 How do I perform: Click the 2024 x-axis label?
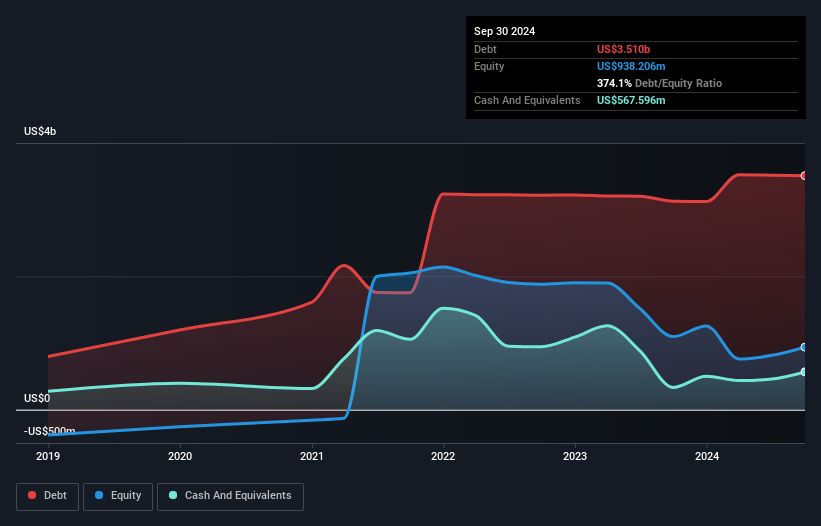[707, 456]
